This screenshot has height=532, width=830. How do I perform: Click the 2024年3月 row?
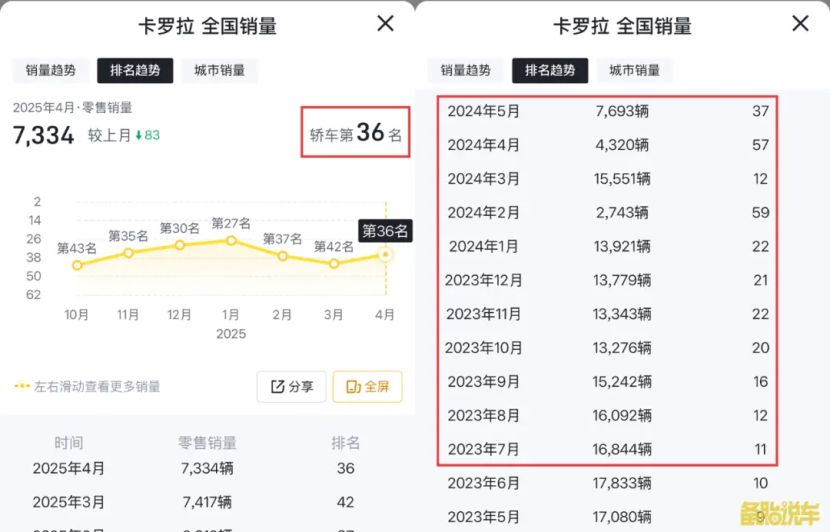(x=608, y=179)
